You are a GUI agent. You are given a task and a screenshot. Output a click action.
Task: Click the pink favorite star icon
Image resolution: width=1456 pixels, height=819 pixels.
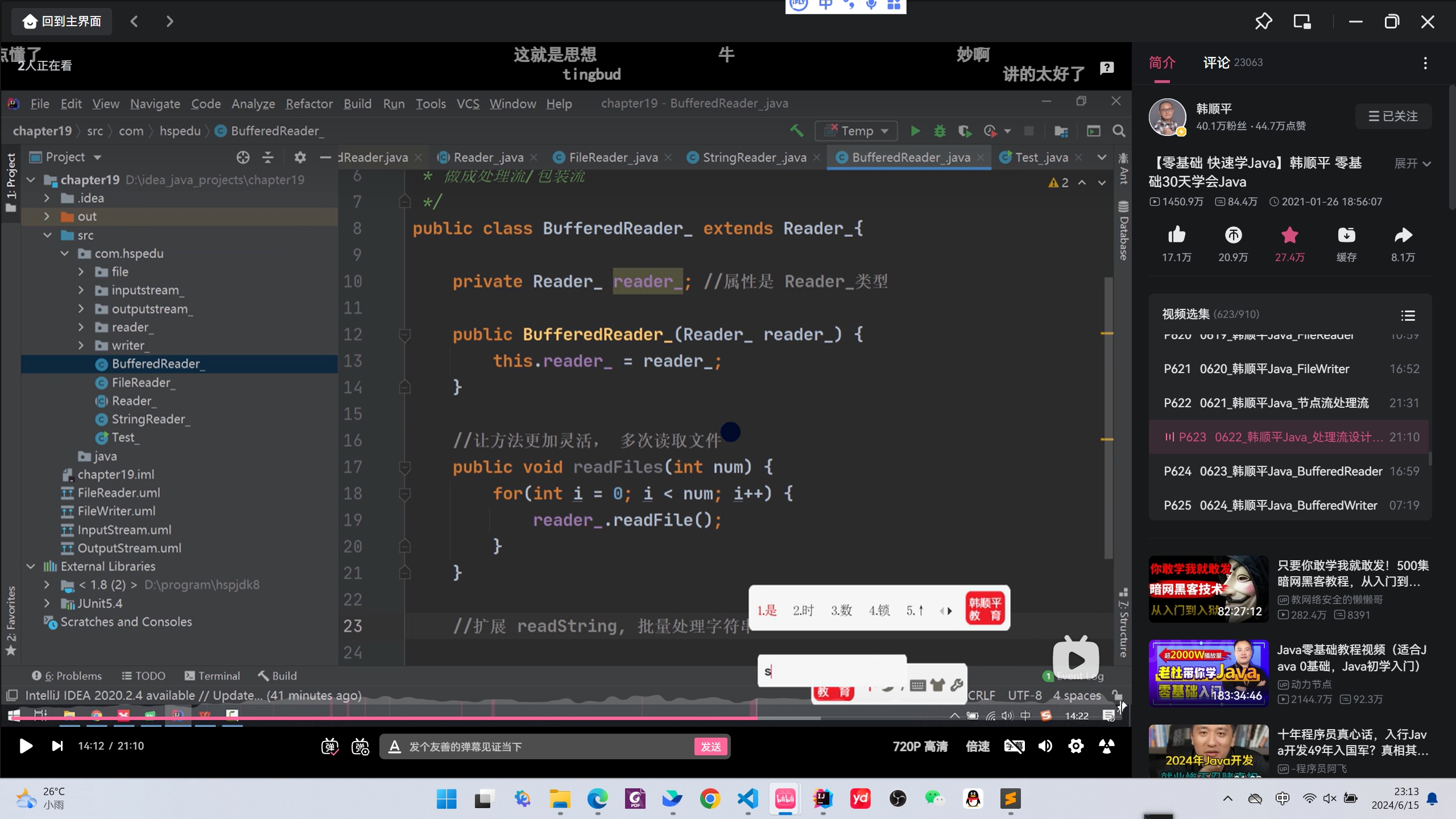(1289, 235)
